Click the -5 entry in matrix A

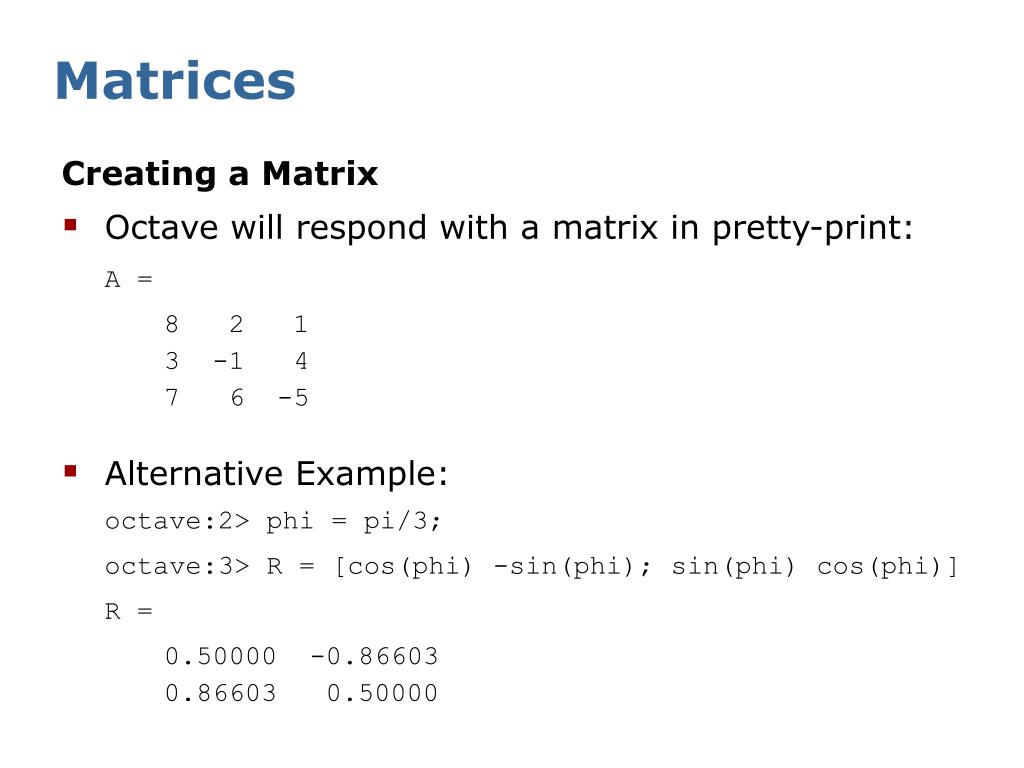pos(293,397)
